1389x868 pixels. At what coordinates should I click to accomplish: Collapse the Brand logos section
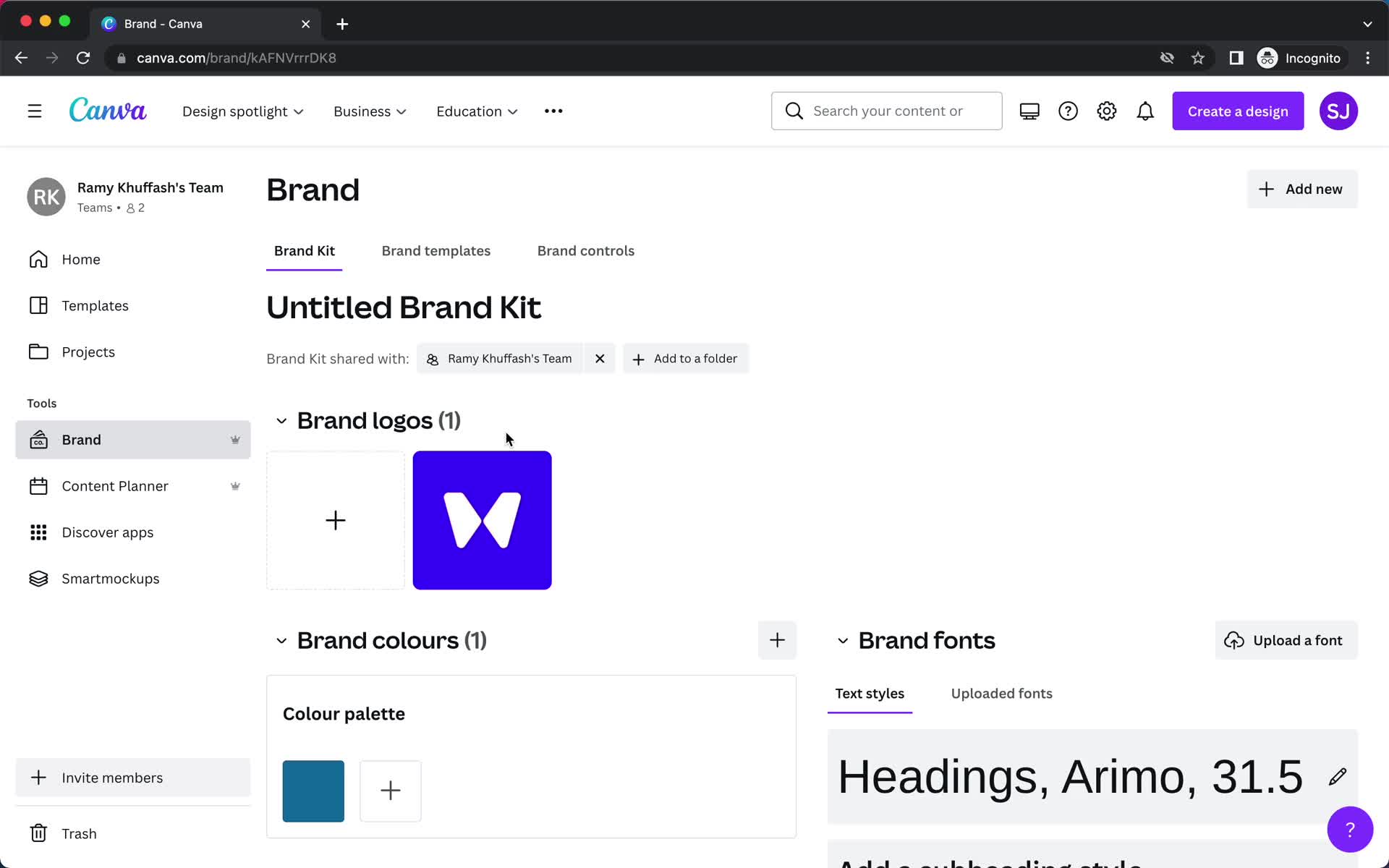coord(281,420)
